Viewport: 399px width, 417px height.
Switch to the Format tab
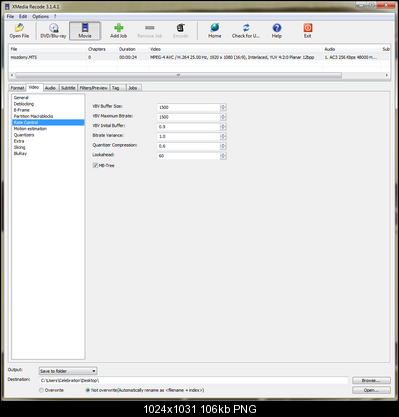tap(17, 88)
